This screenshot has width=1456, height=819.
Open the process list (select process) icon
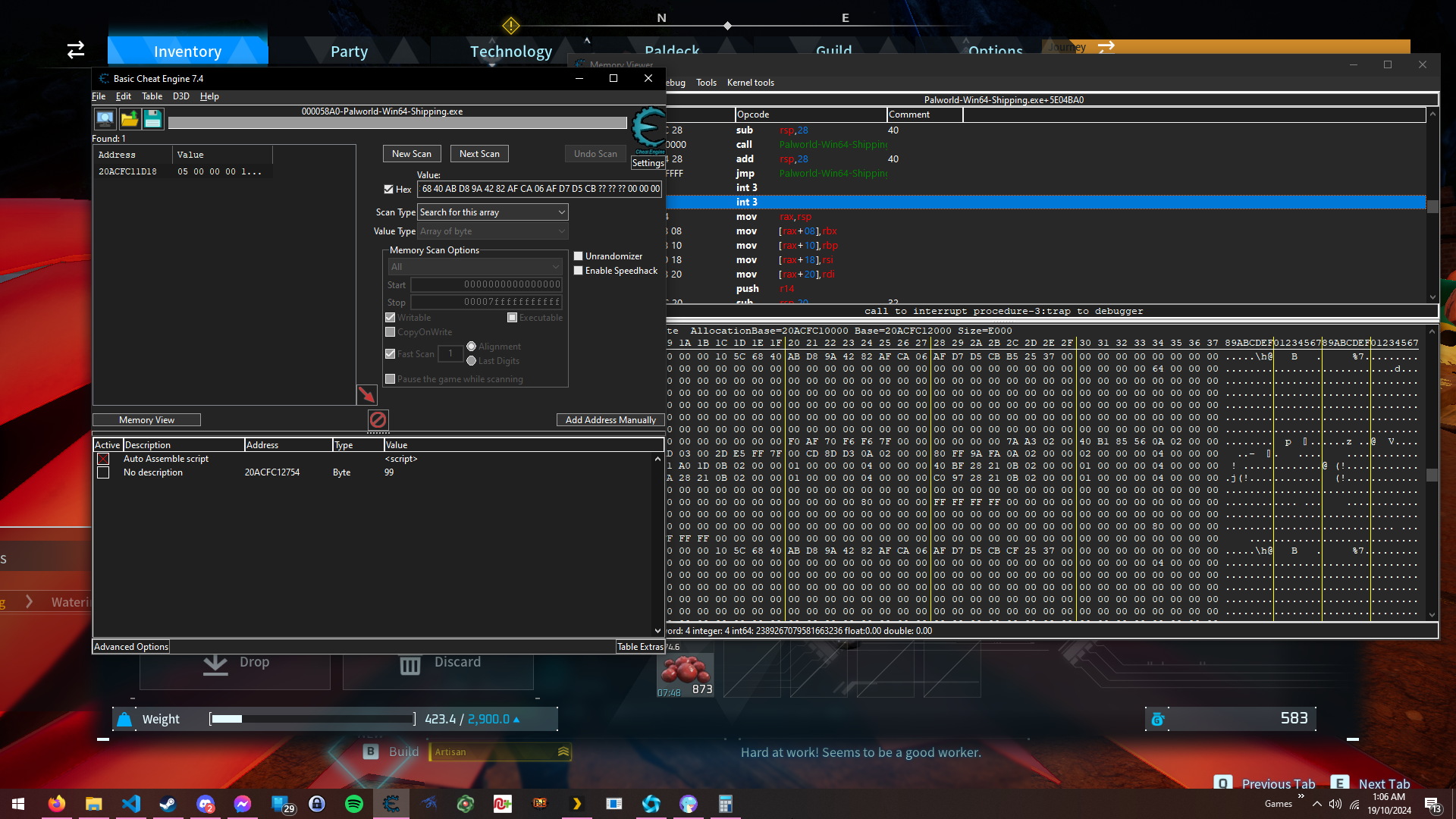tap(105, 119)
